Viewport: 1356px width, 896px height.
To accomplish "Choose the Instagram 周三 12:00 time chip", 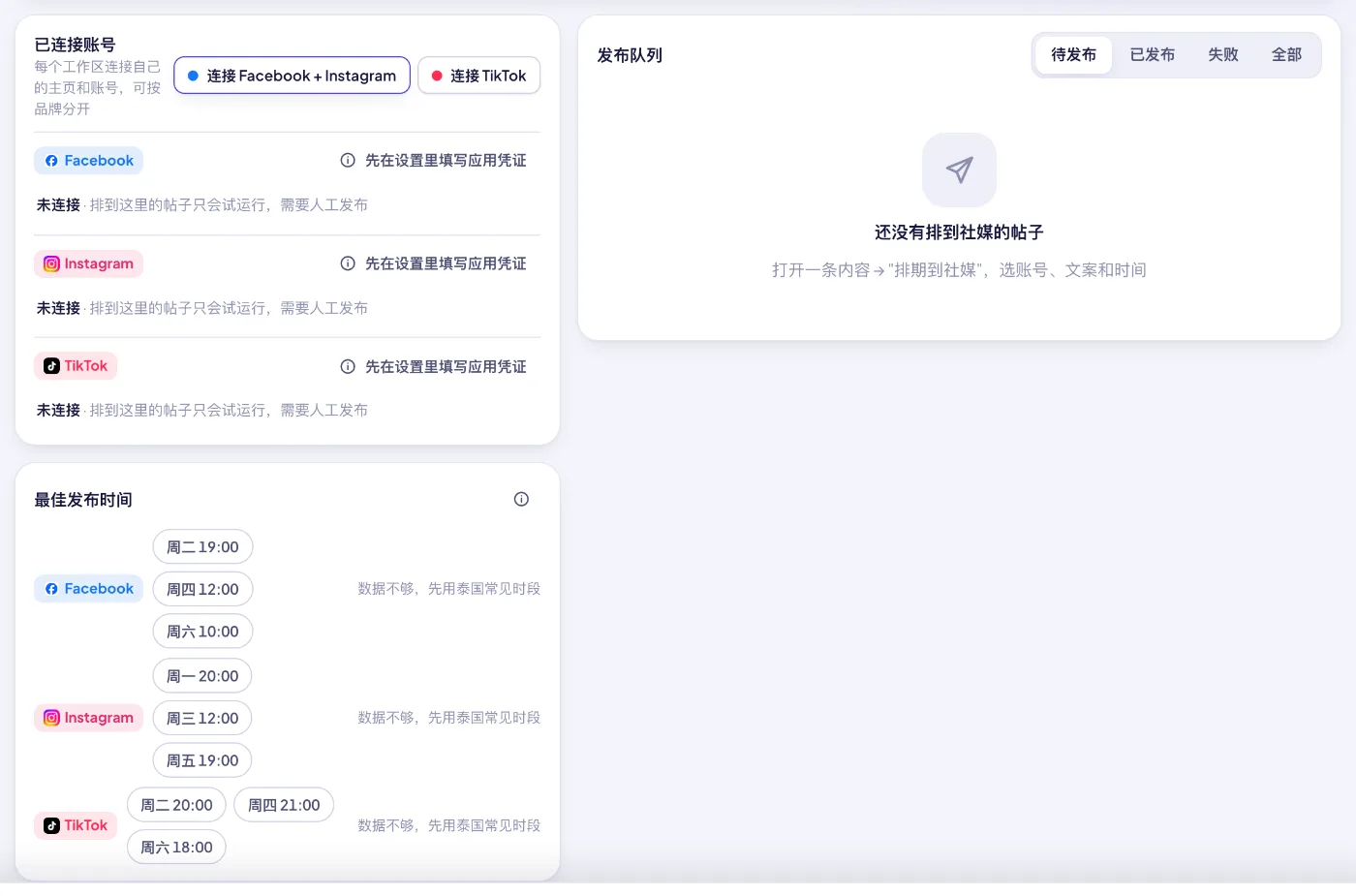I will [202, 718].
